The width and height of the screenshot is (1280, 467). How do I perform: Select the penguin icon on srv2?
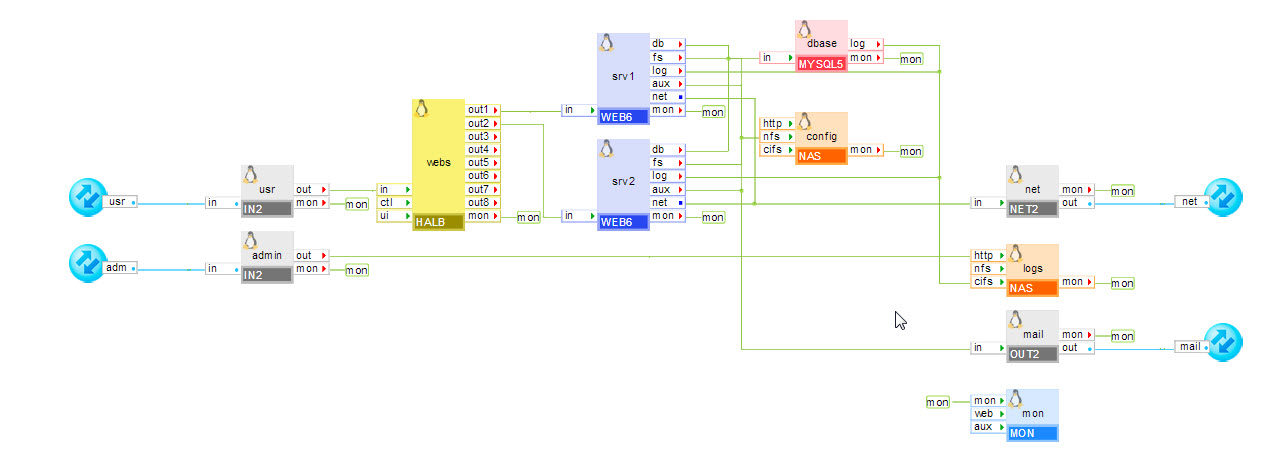(606, 149)
